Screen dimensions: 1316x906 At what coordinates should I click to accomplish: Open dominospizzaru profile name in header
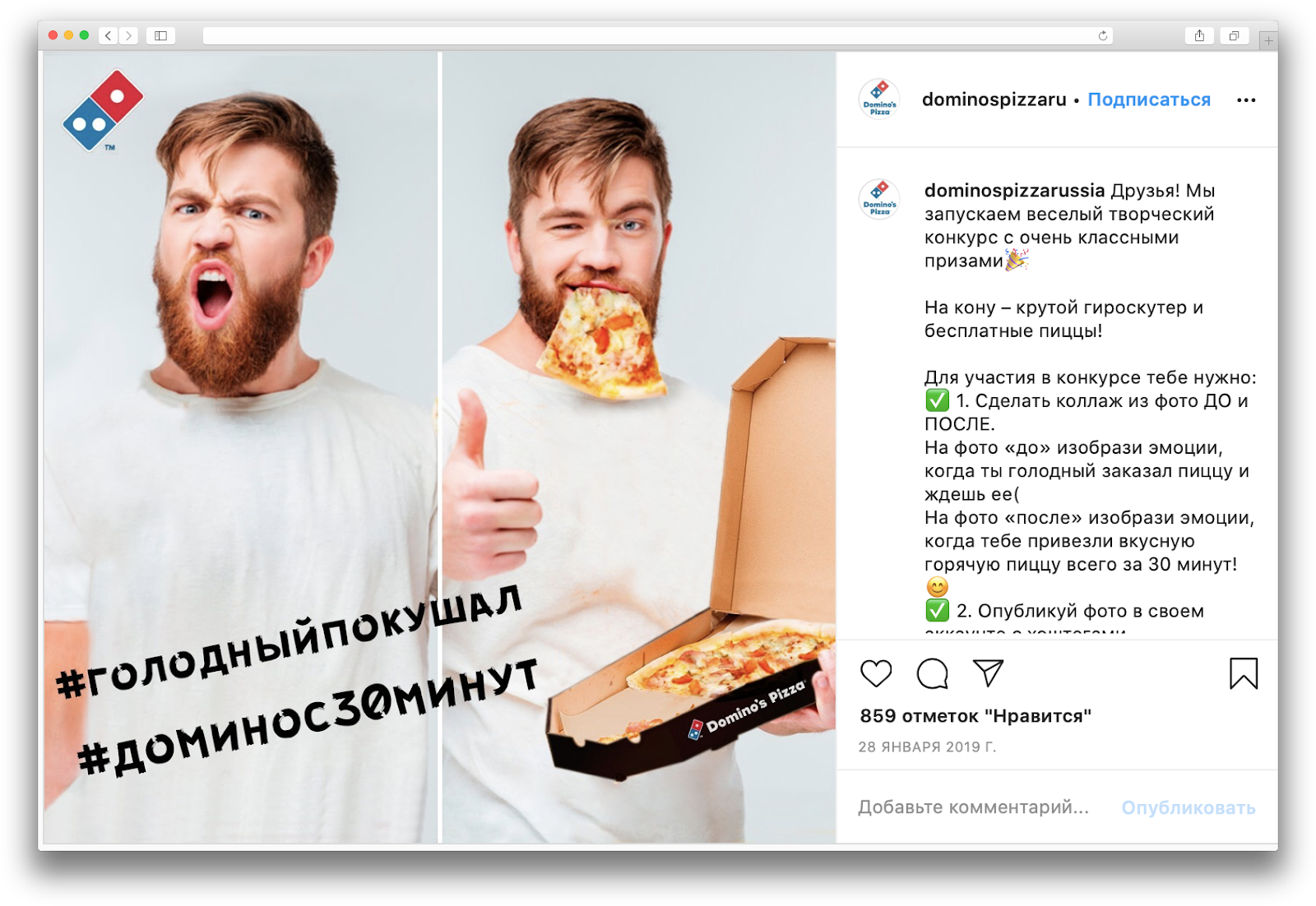pyautogui.click(x=994, y=99)
